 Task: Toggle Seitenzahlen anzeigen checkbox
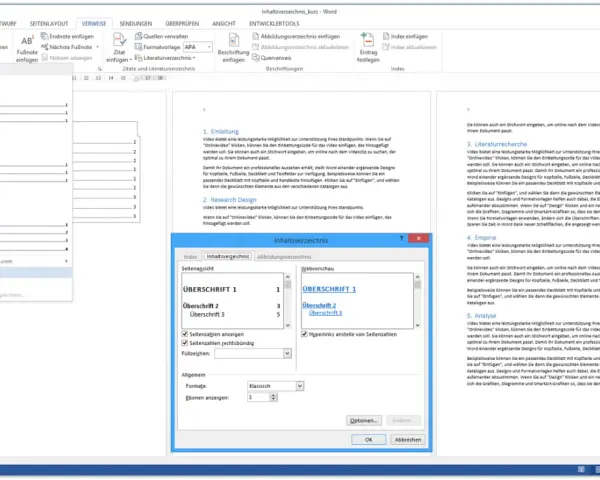[x=185, y=334]
